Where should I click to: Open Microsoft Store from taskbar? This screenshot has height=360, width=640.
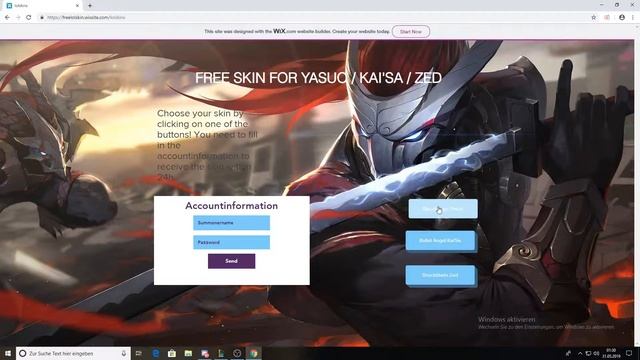pos(172,353)
